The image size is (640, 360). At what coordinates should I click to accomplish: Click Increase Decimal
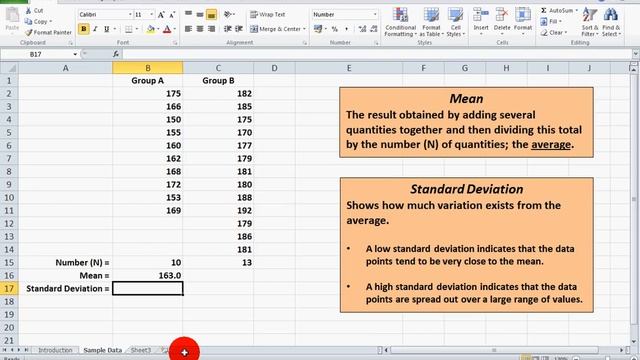pos(362,29)
